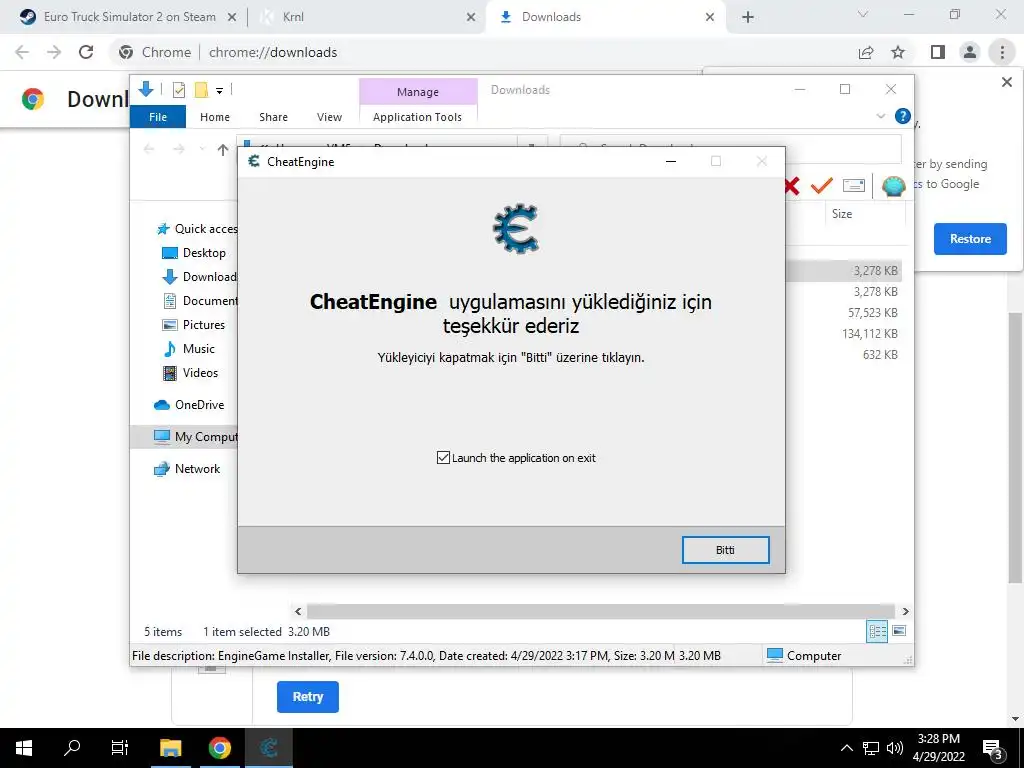Select the file sized 134,112 KB
Viewport: 1024px width, 768px height.
[x=869, y=334]
